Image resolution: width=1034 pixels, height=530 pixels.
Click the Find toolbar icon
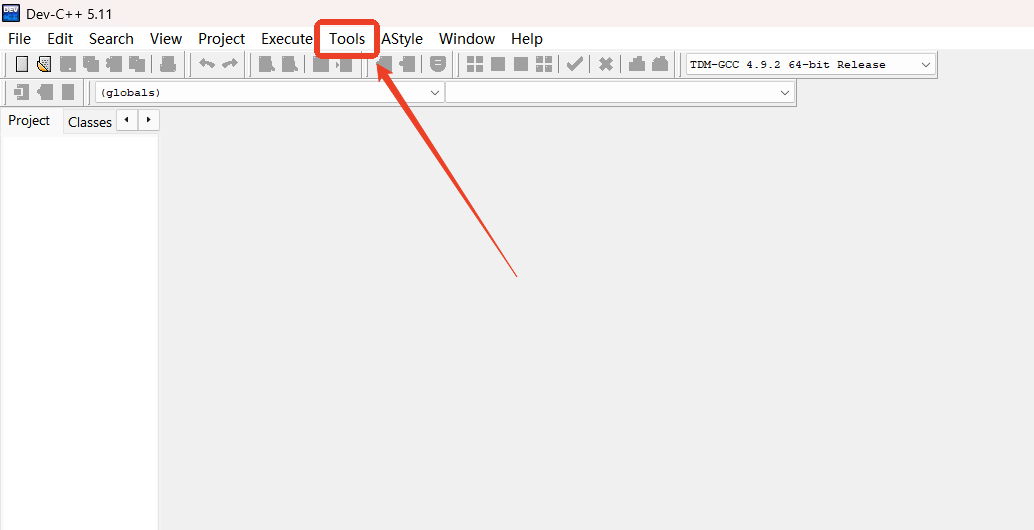[266, 64]
